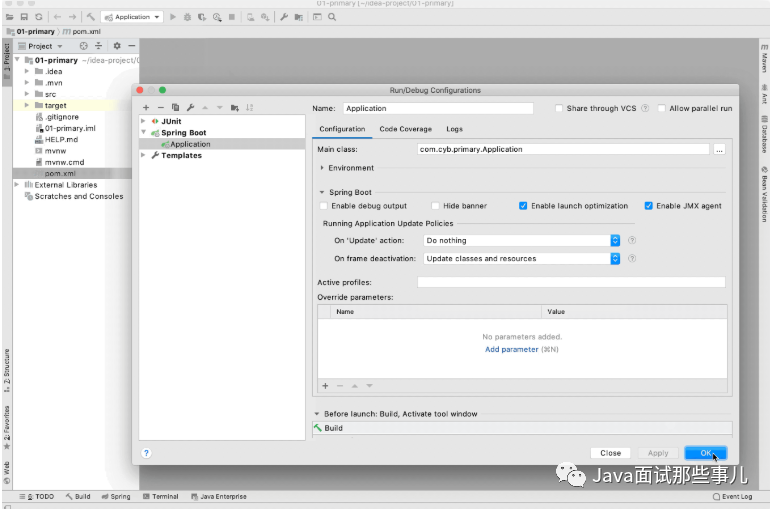Expand Templates node in configuration tree
The image size is (773, 509).
(143, 155)
